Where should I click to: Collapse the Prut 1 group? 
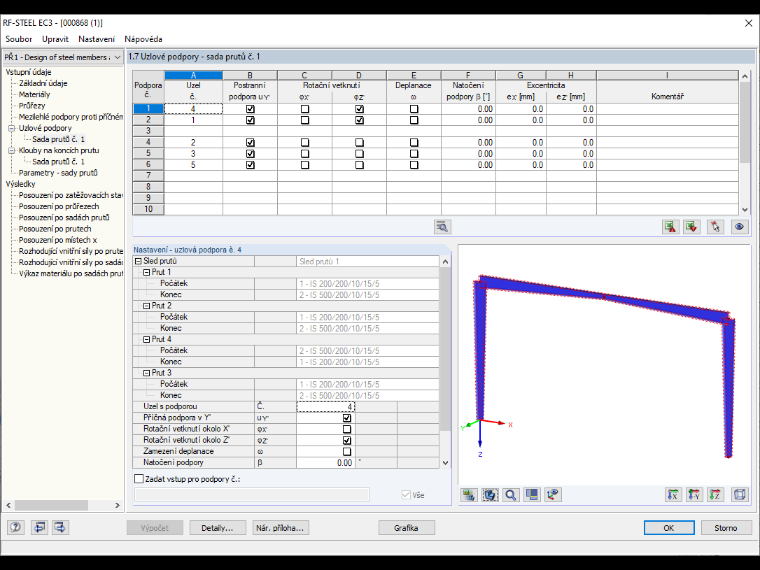click(146, 272)
